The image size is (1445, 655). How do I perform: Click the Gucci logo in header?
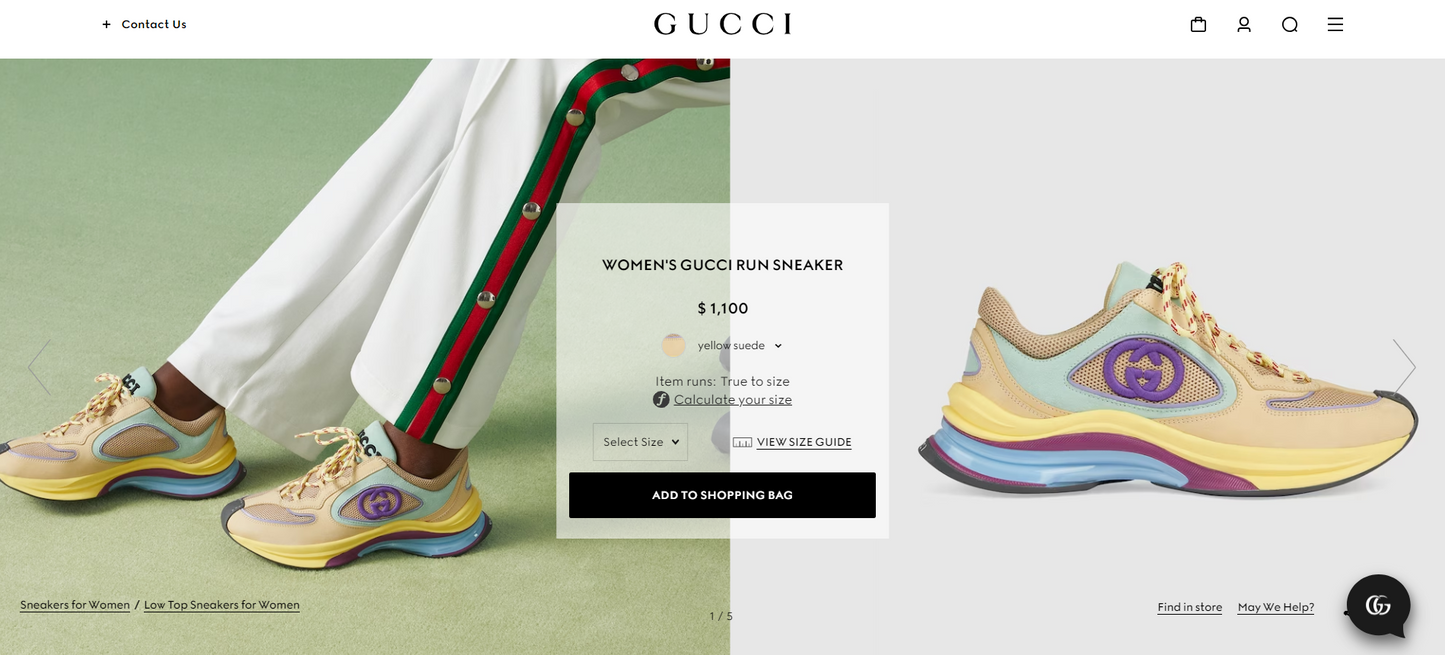(x=723, y=24)
